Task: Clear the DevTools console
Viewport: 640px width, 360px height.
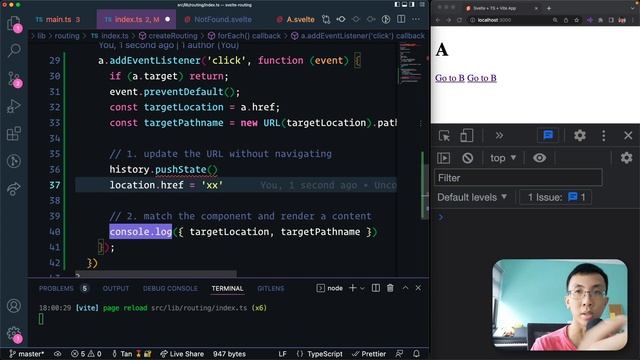Action: [x=467, y=158]
